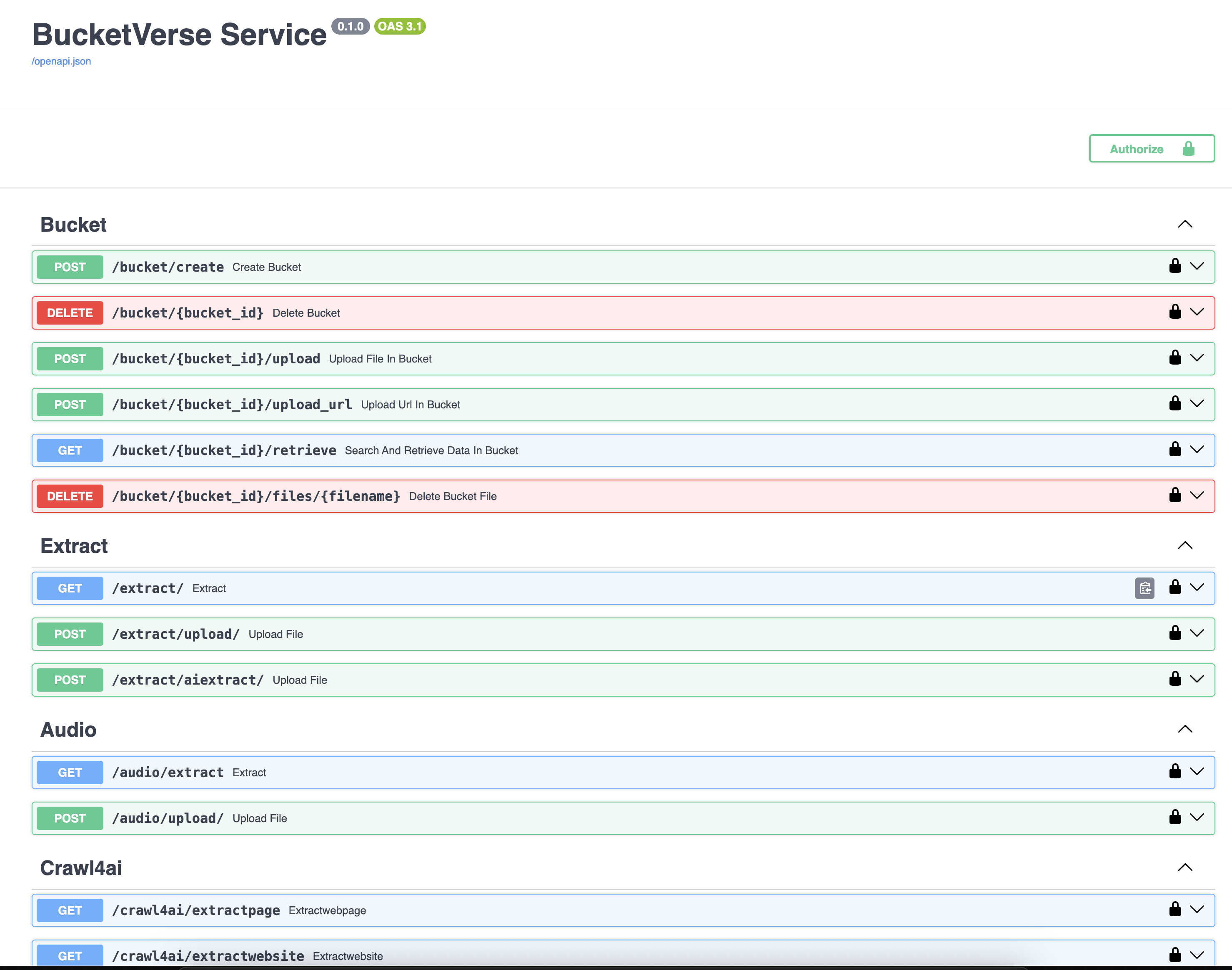Expand the Delete Bucket operation chevron
This screenshot has width=1232, height=970.
(x=1197, y=312)
